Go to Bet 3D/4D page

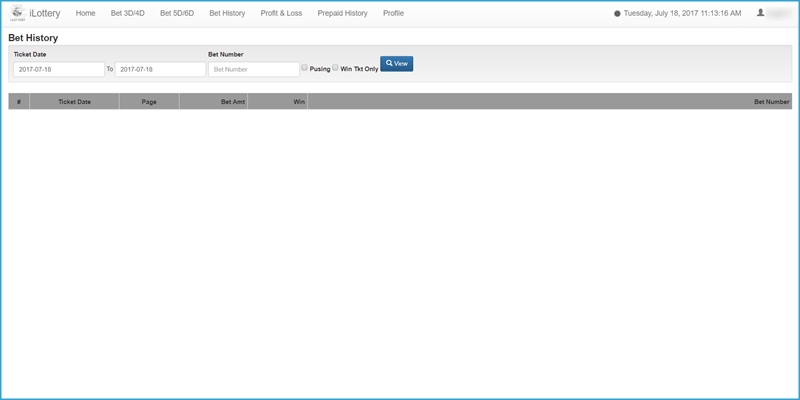point(128,13)
